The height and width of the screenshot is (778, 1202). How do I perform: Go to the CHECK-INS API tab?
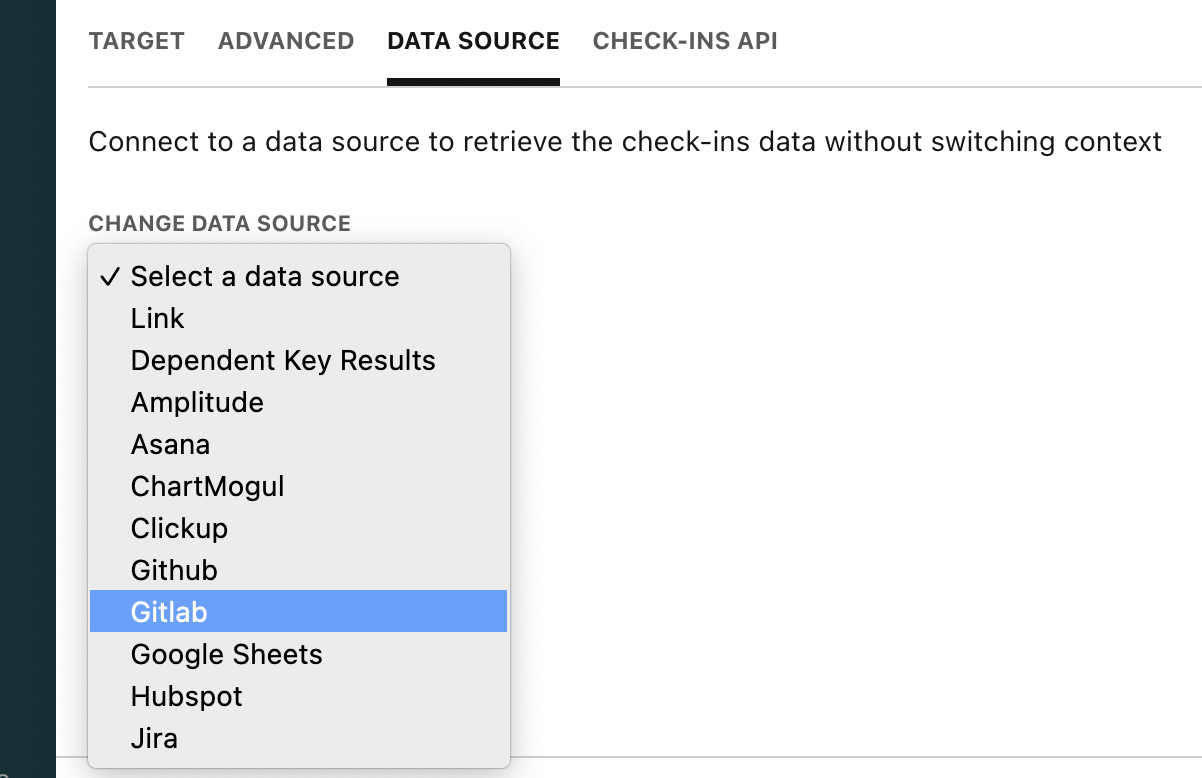(x=685, y=41)
